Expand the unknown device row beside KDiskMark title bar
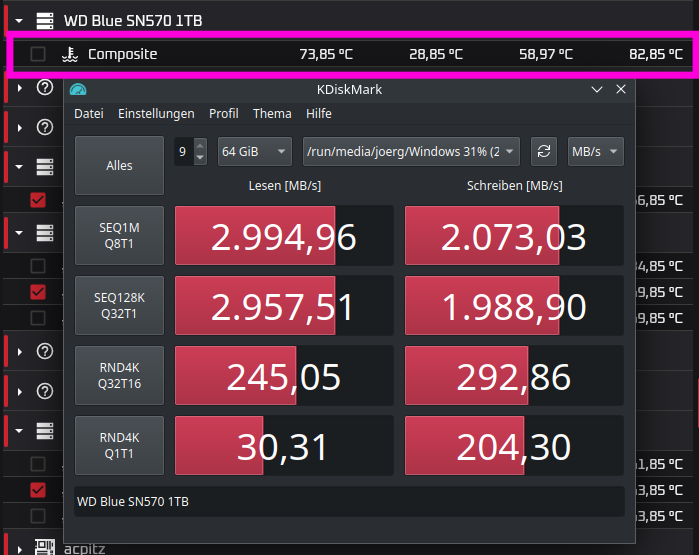The image size is (699, 555). (x=20, y=88)
